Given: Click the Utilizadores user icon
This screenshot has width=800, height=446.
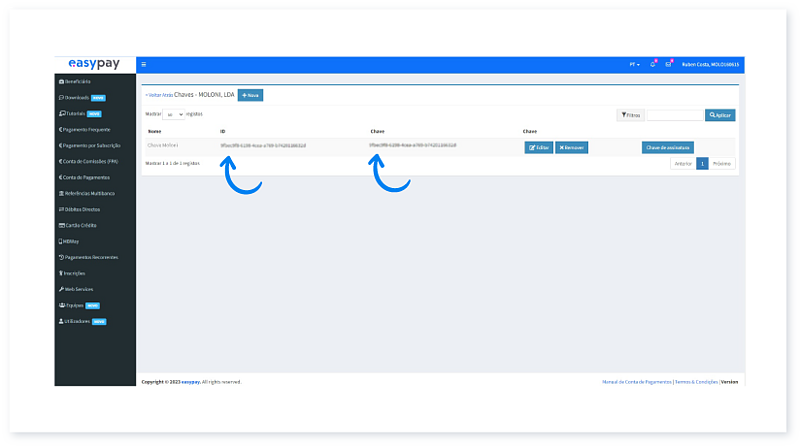Looking at the screenshot, I should (61, 321).
